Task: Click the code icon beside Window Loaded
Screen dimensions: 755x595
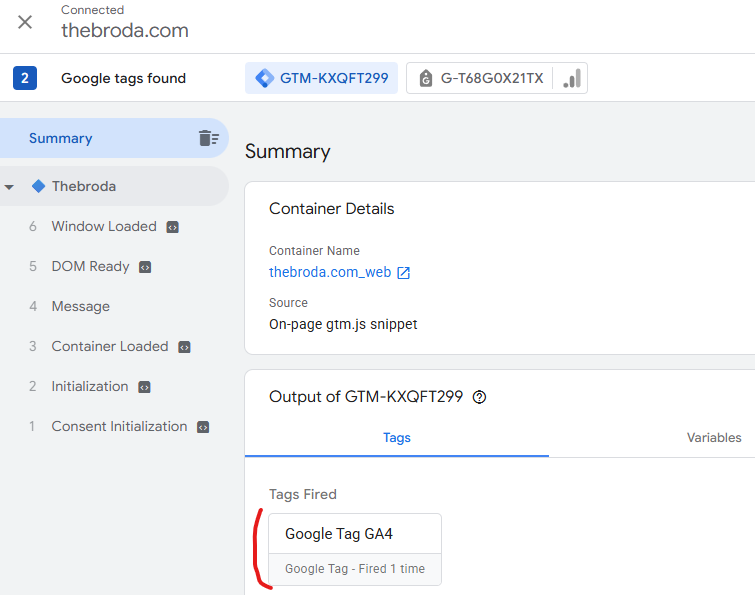Action: [x=172, y=227]
